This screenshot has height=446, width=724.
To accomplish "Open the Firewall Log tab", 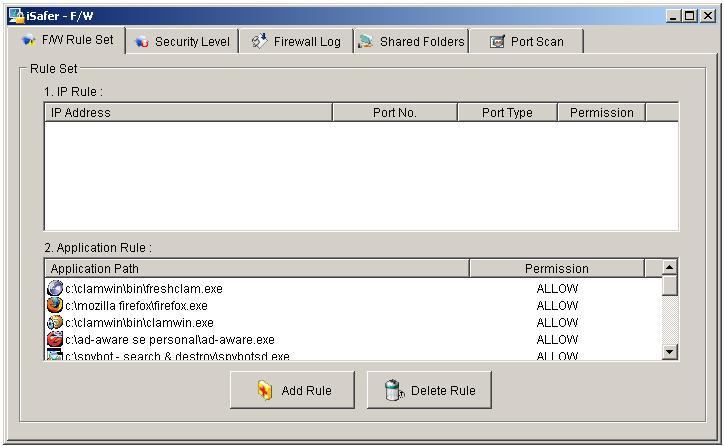I will (296, 42).
